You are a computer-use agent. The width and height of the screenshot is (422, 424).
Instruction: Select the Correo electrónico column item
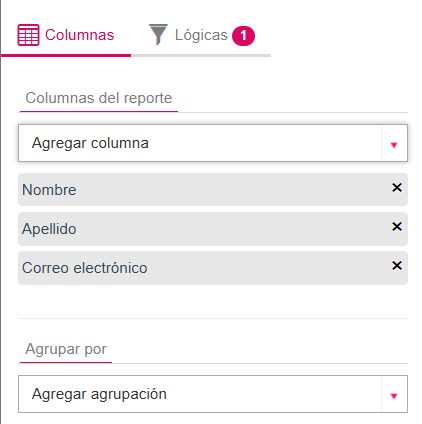click(x=213, y=268)
